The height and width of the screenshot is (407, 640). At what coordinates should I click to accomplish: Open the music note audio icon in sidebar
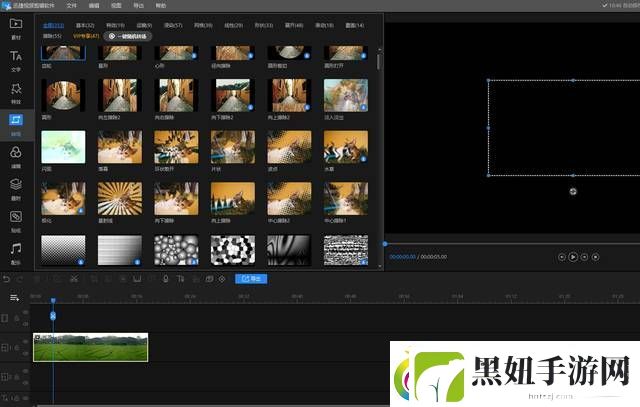16,248
